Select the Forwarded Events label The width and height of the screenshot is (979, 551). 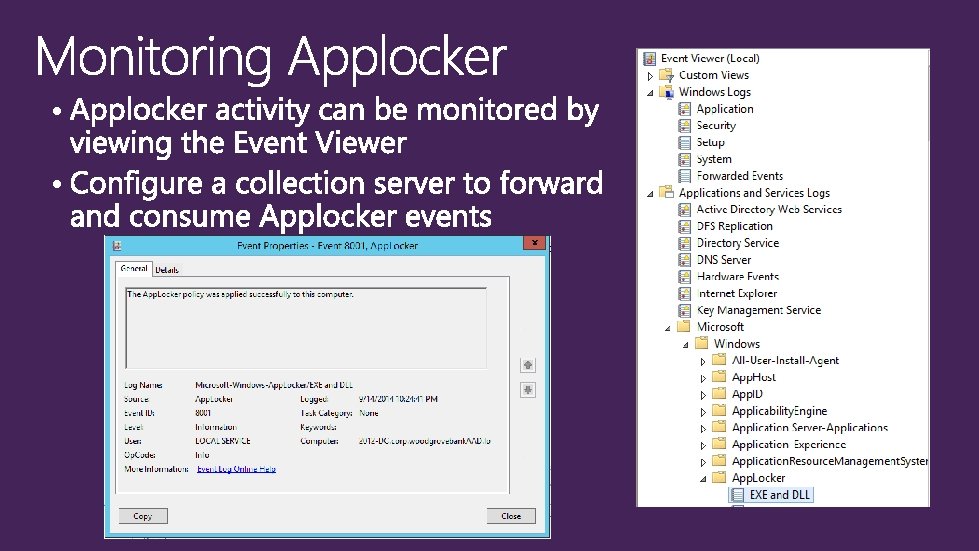(740, 176)
